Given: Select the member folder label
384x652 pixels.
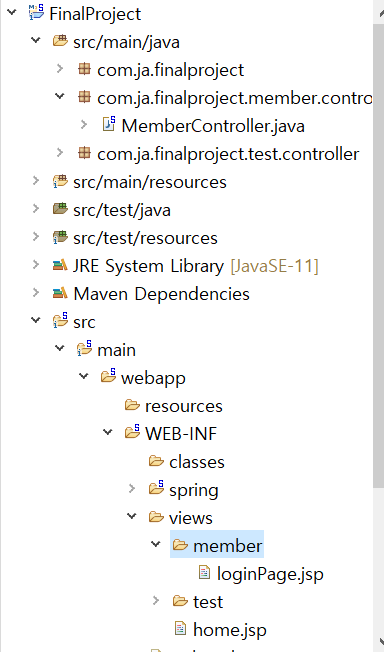Looking at the screenshot, I should click(228, 546).
